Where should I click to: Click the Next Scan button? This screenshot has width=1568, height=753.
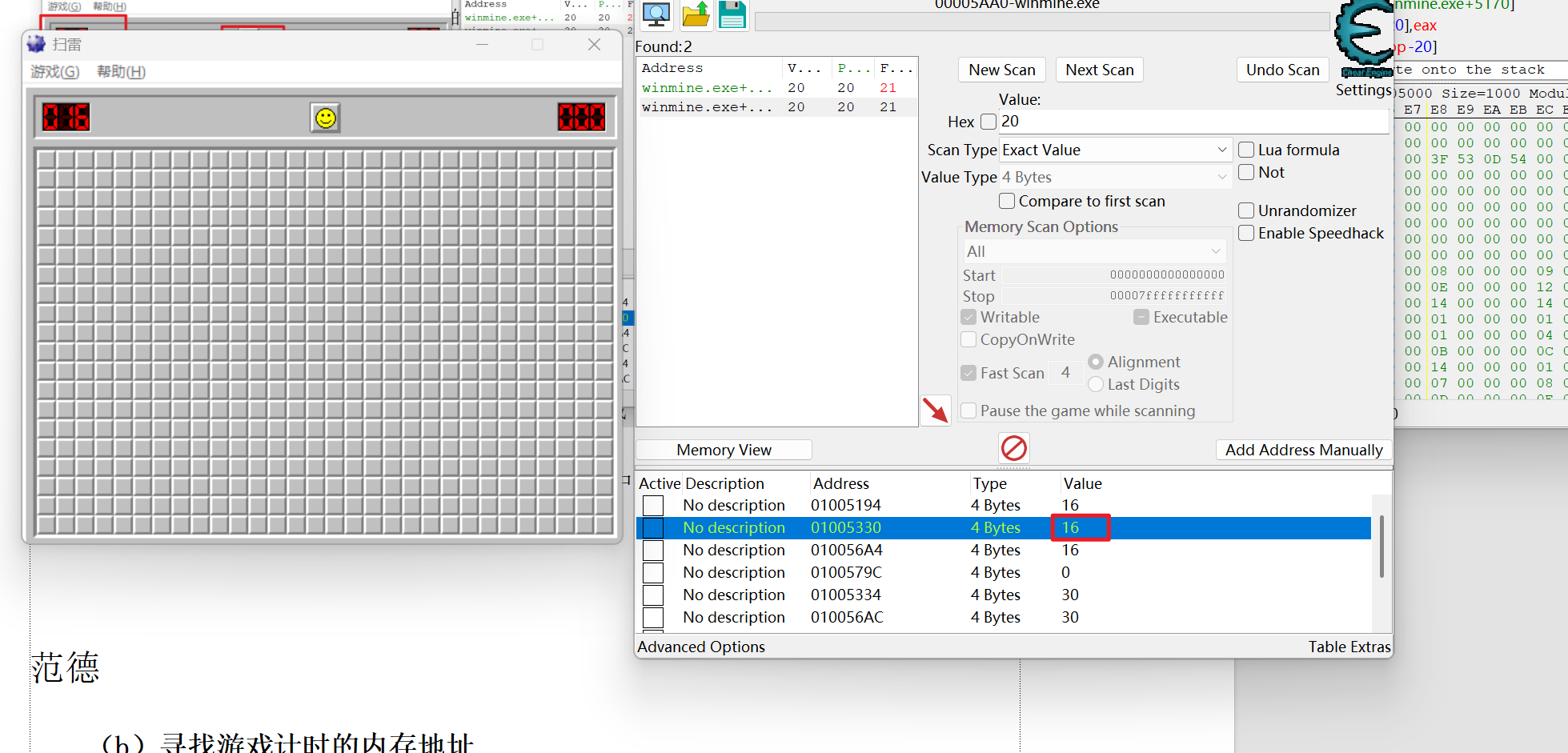tap(1100, 70)
